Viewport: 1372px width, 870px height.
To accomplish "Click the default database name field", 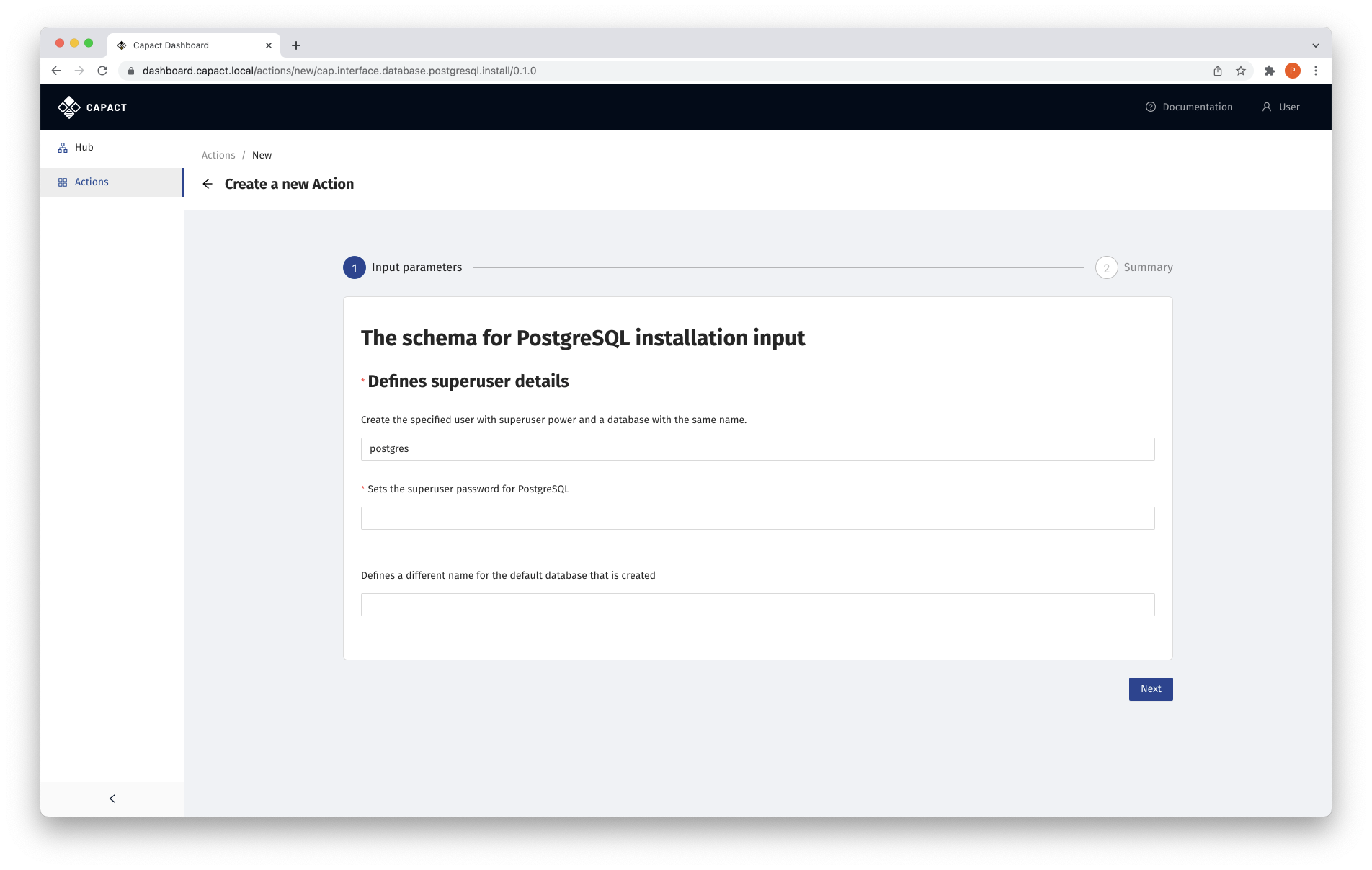I will click(757, 604).
